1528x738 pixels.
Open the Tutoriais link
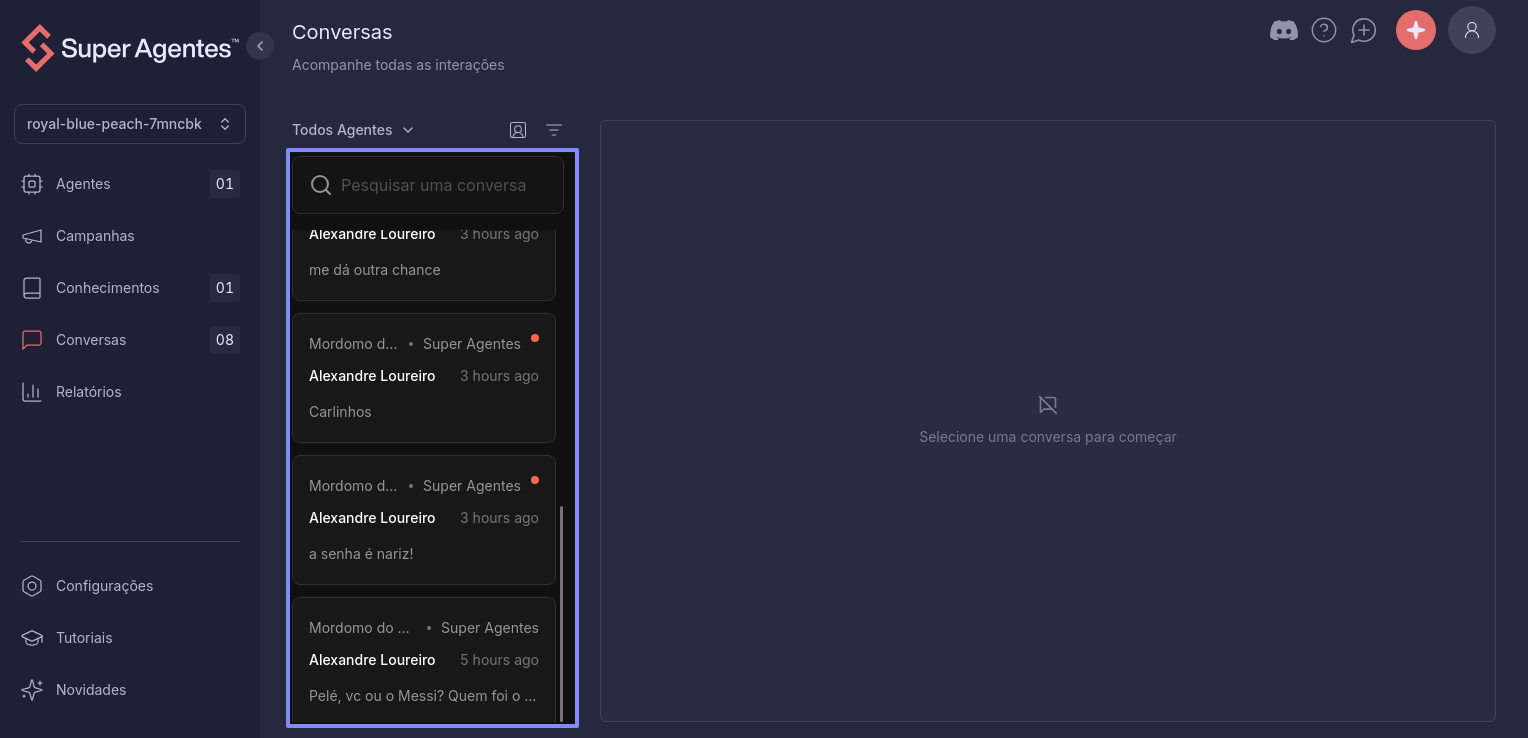[130, 638]
